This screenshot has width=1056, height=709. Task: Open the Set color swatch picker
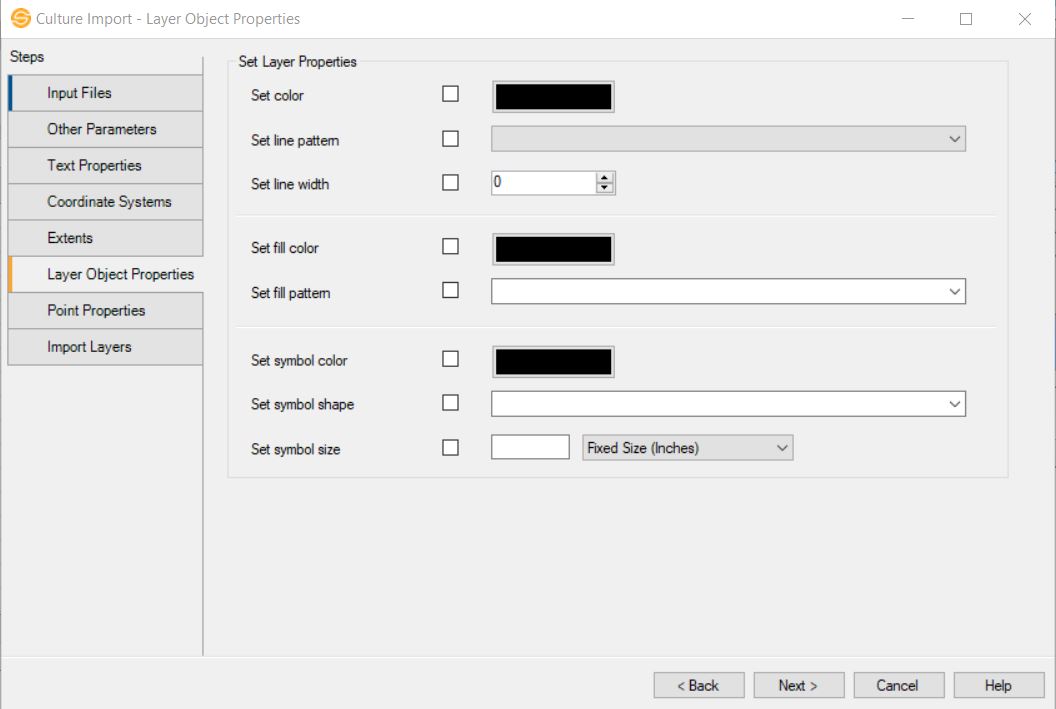point(552,96)
